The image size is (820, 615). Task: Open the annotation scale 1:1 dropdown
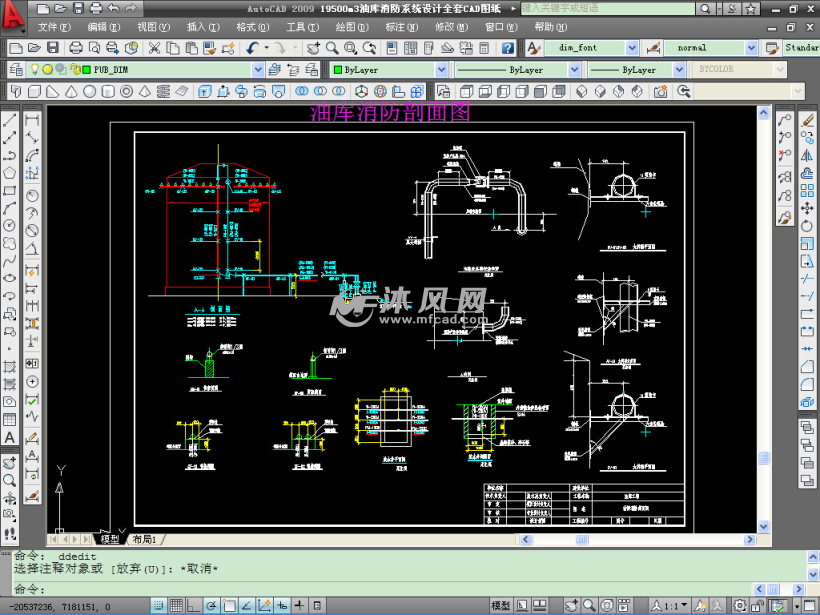[x=673, y=605]
